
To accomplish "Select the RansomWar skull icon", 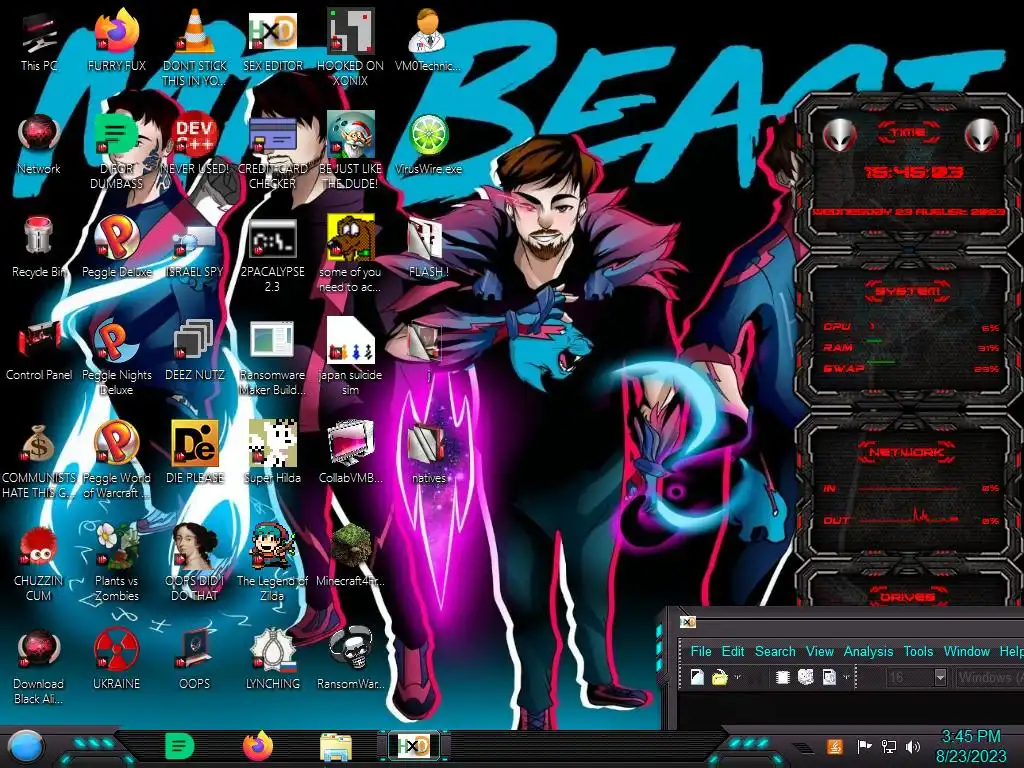I will 350,660.
